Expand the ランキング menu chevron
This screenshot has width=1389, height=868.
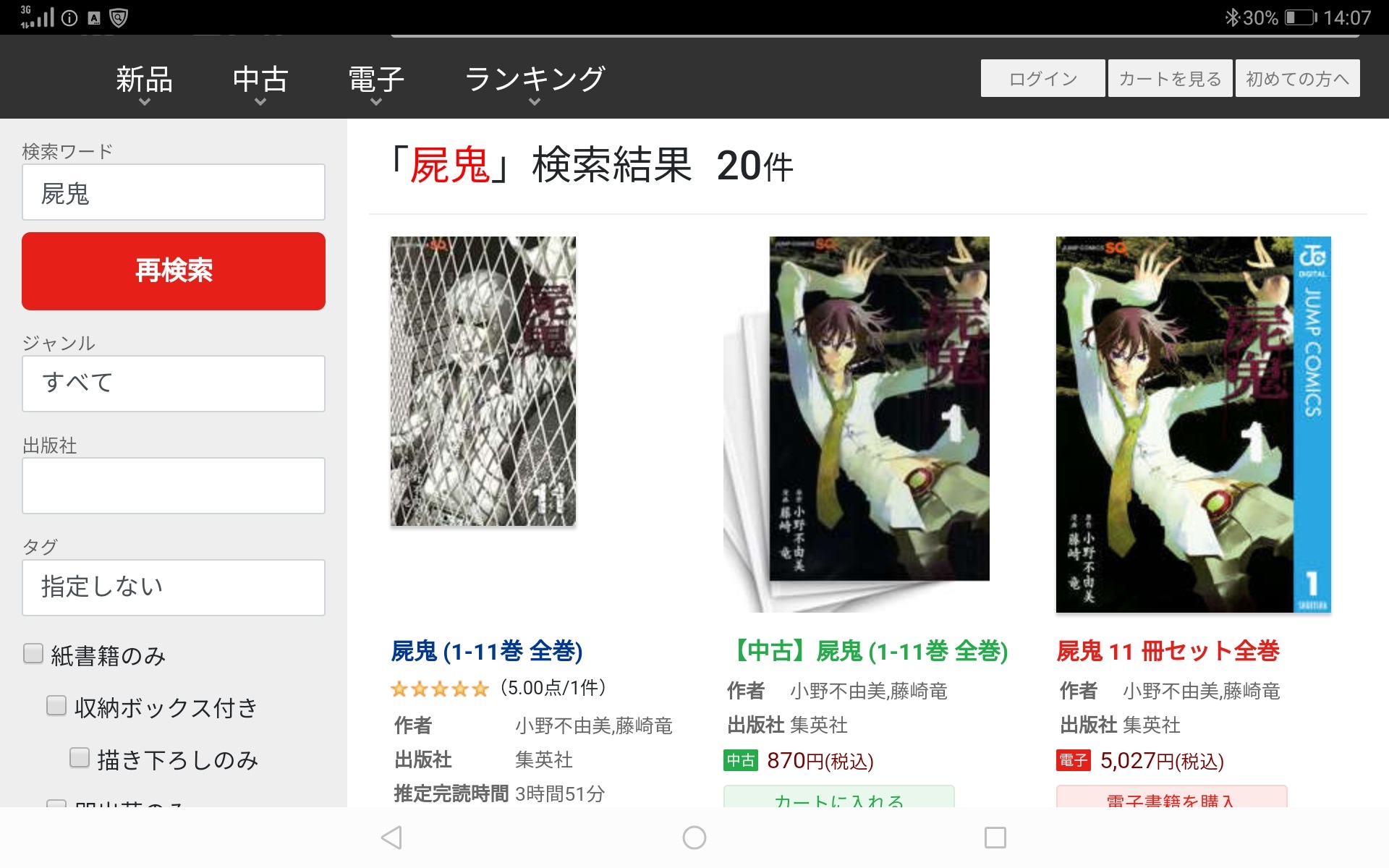click(535, 102)
